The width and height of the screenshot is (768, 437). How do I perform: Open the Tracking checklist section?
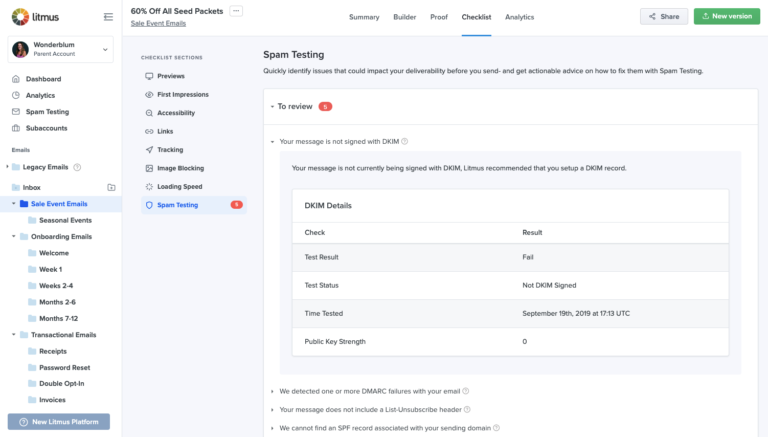coord(170,150)
